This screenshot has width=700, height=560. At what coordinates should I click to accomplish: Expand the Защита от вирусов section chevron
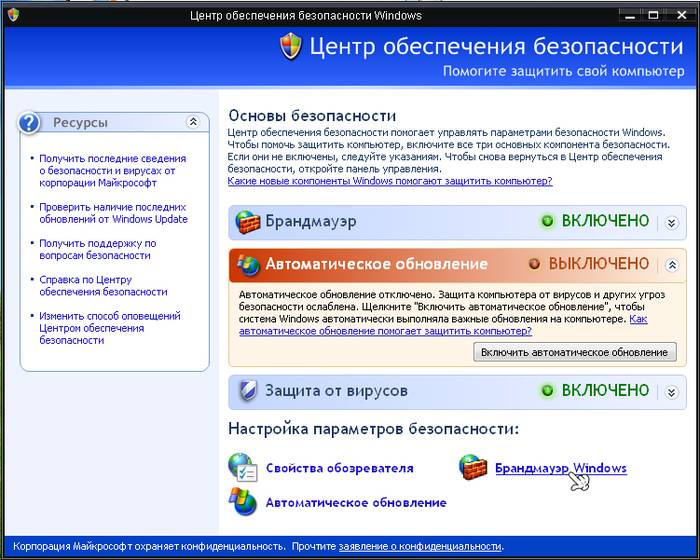click(671, 392)
